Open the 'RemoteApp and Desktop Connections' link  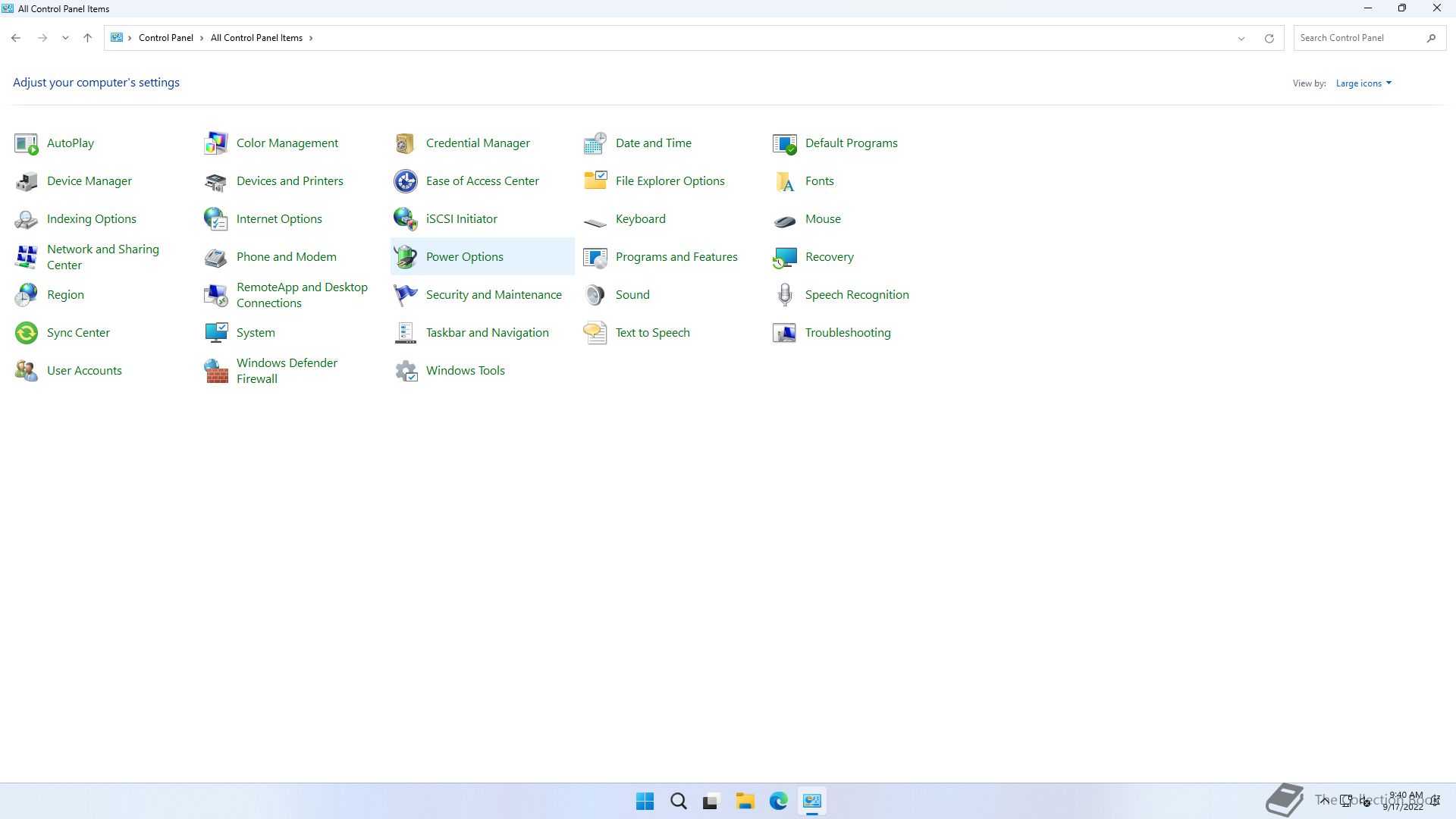[x=302, y=295]
